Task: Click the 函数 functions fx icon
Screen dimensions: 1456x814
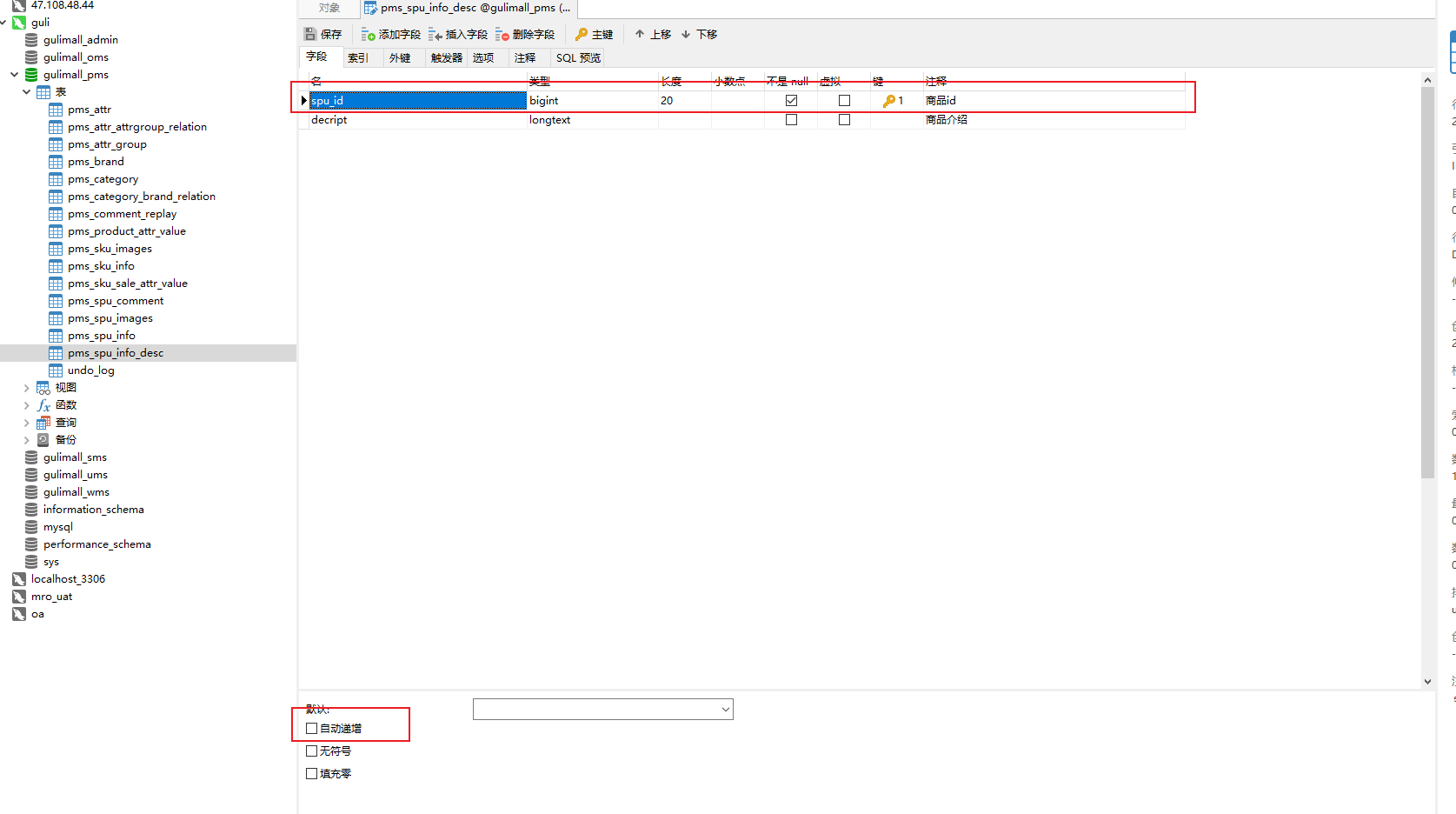Action: click(43, 405)
